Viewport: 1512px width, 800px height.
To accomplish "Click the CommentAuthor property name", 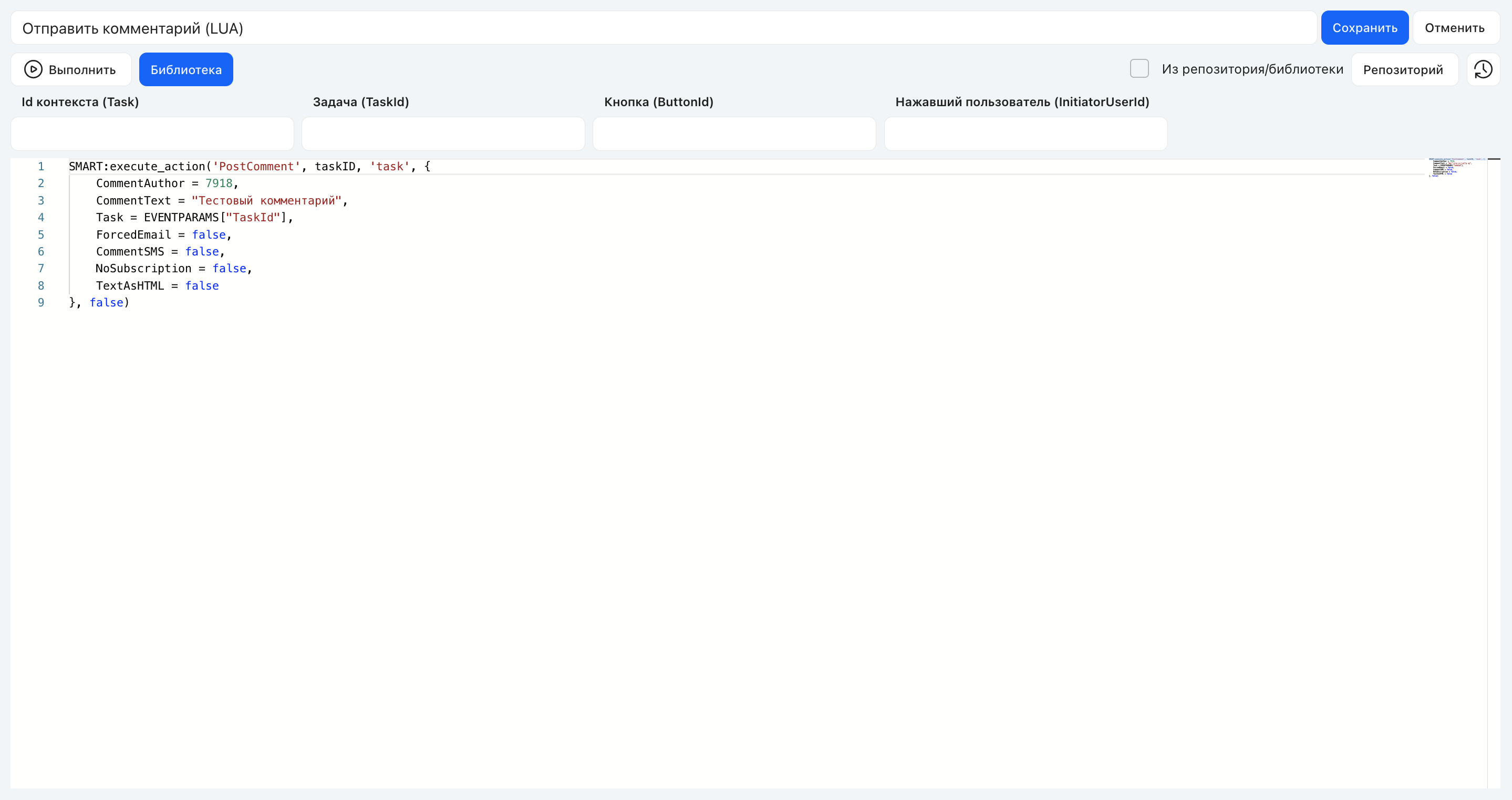I will coord(140,183).
